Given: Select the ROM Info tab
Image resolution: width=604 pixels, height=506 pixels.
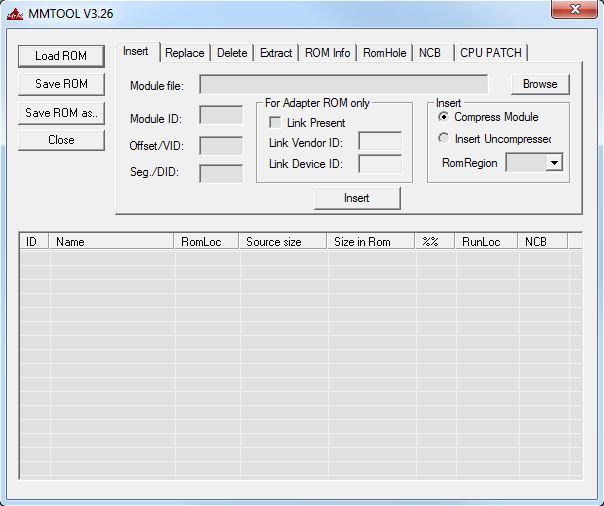Looking at the screenshot, I should (x=327, y=53).
